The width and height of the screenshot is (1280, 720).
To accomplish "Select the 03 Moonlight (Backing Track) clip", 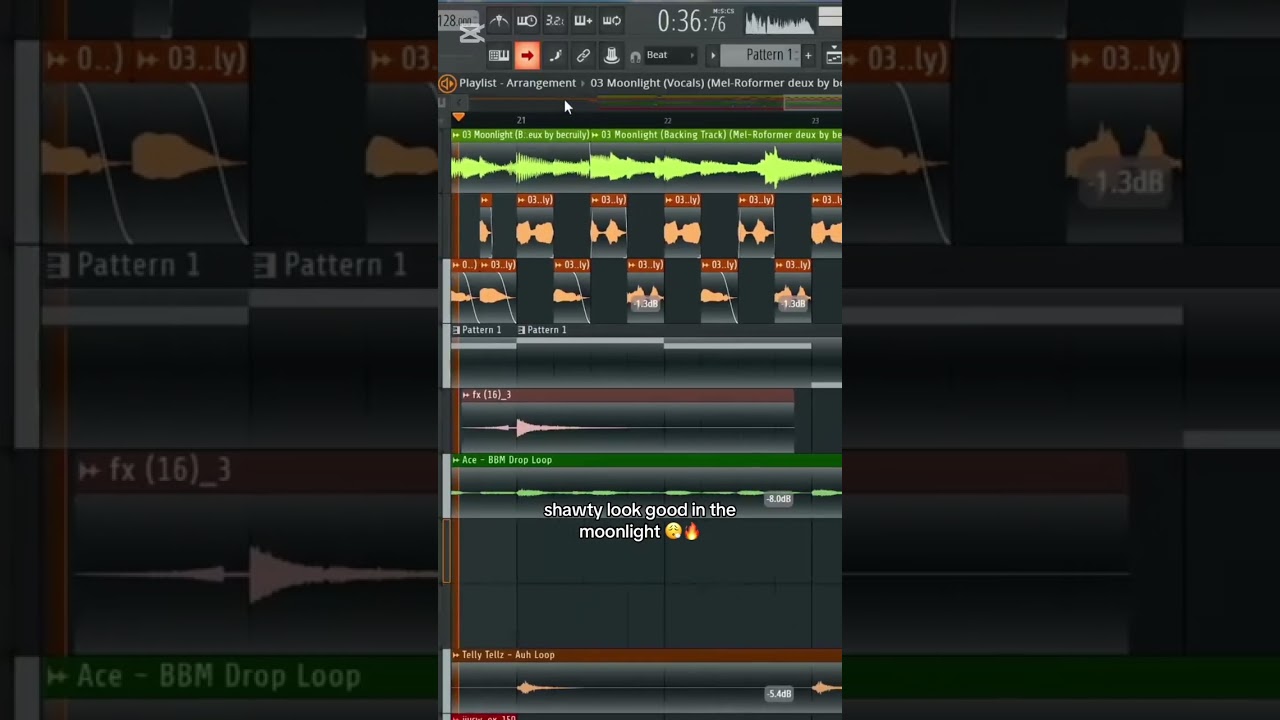I will point(716,160).
